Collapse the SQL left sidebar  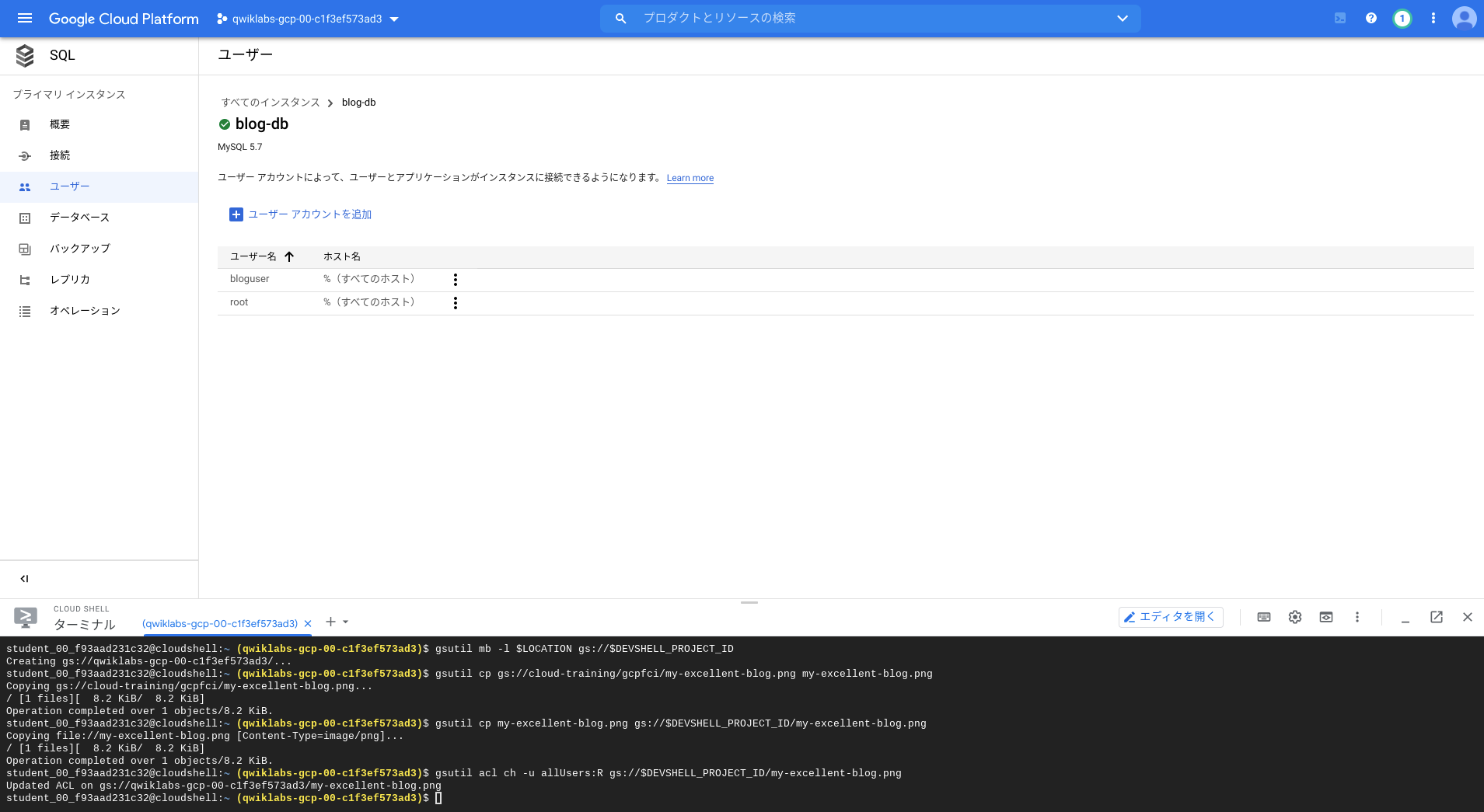click(x=24, y=578)
